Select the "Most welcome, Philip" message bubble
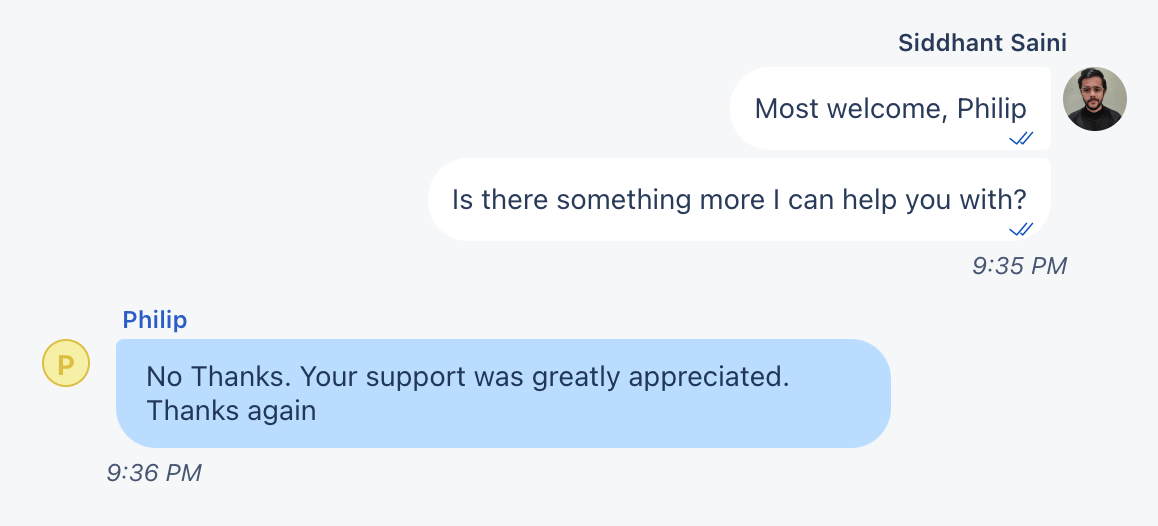 click(890, 108)
